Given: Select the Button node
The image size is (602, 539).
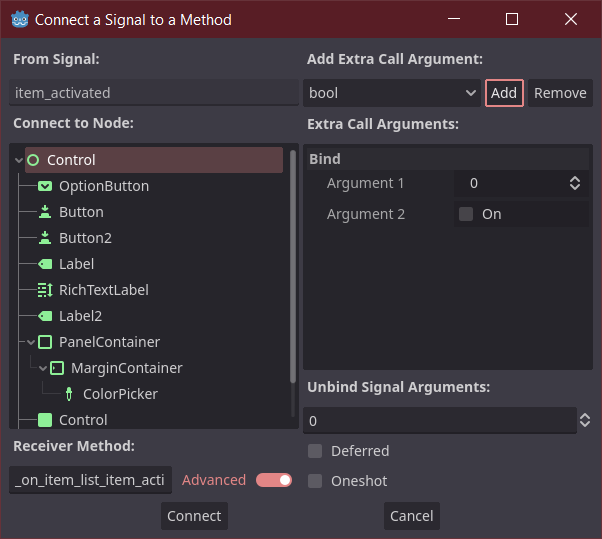Looking at the screenshot, I should [x=81, y=212].
